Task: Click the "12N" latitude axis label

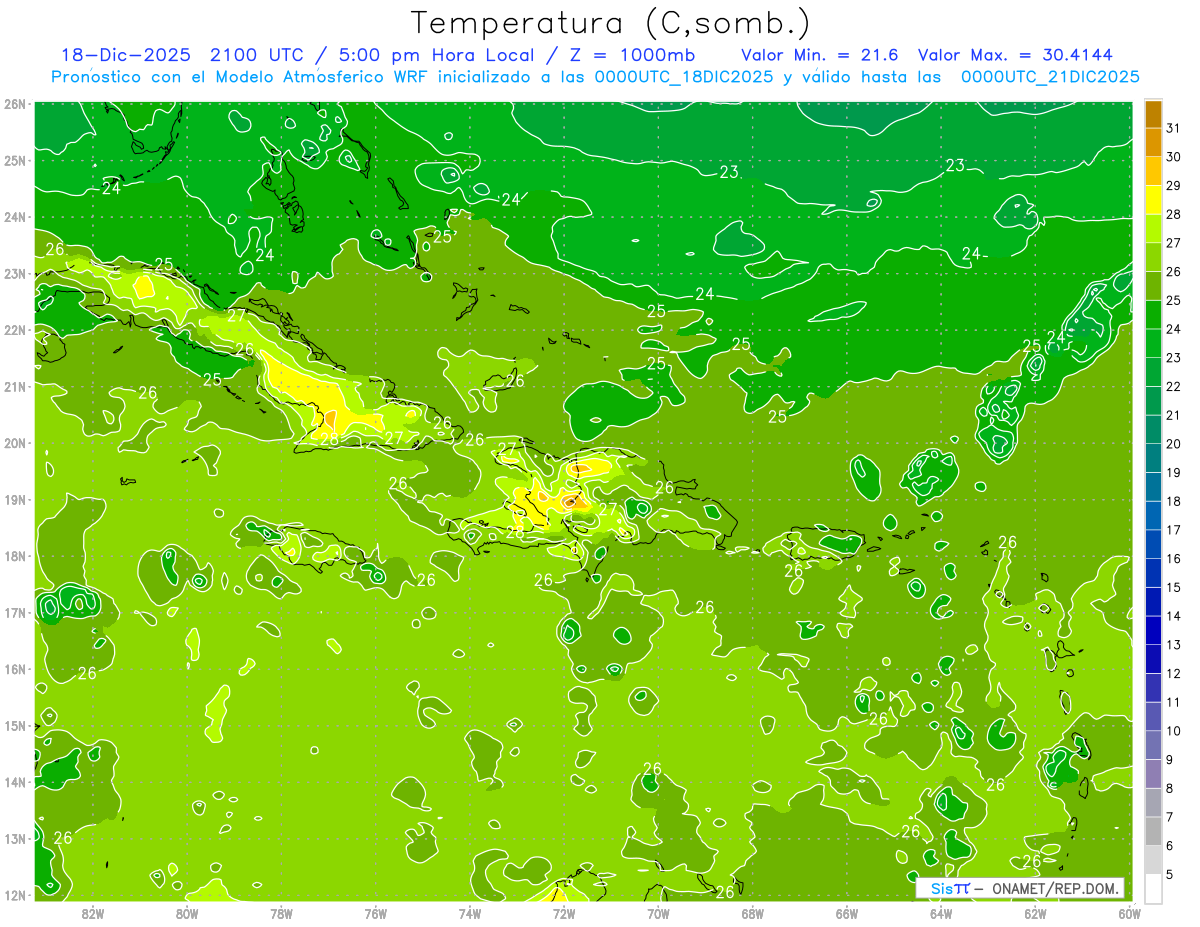Action: 15,895
